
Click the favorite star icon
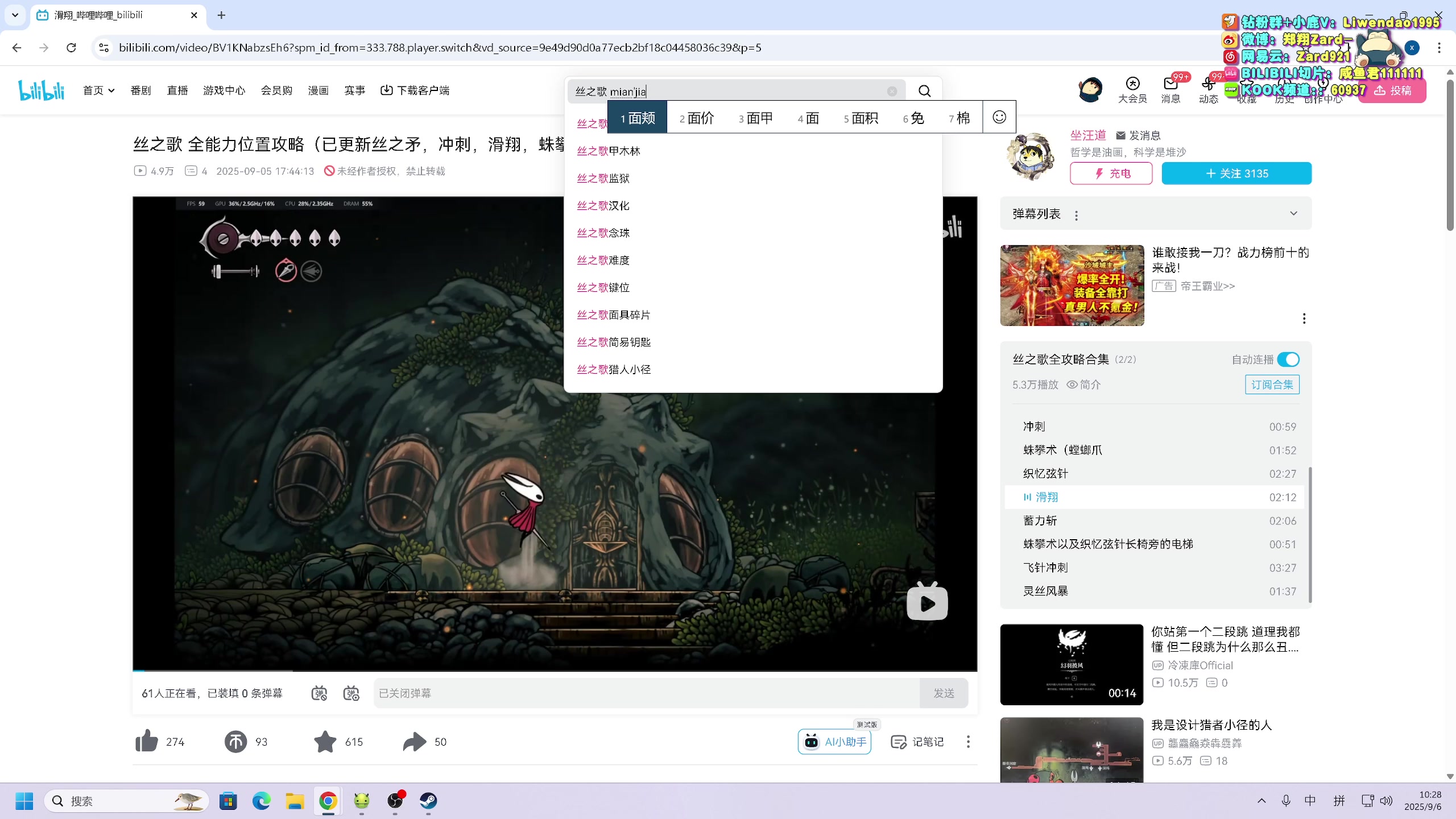[x=325, y=742]
